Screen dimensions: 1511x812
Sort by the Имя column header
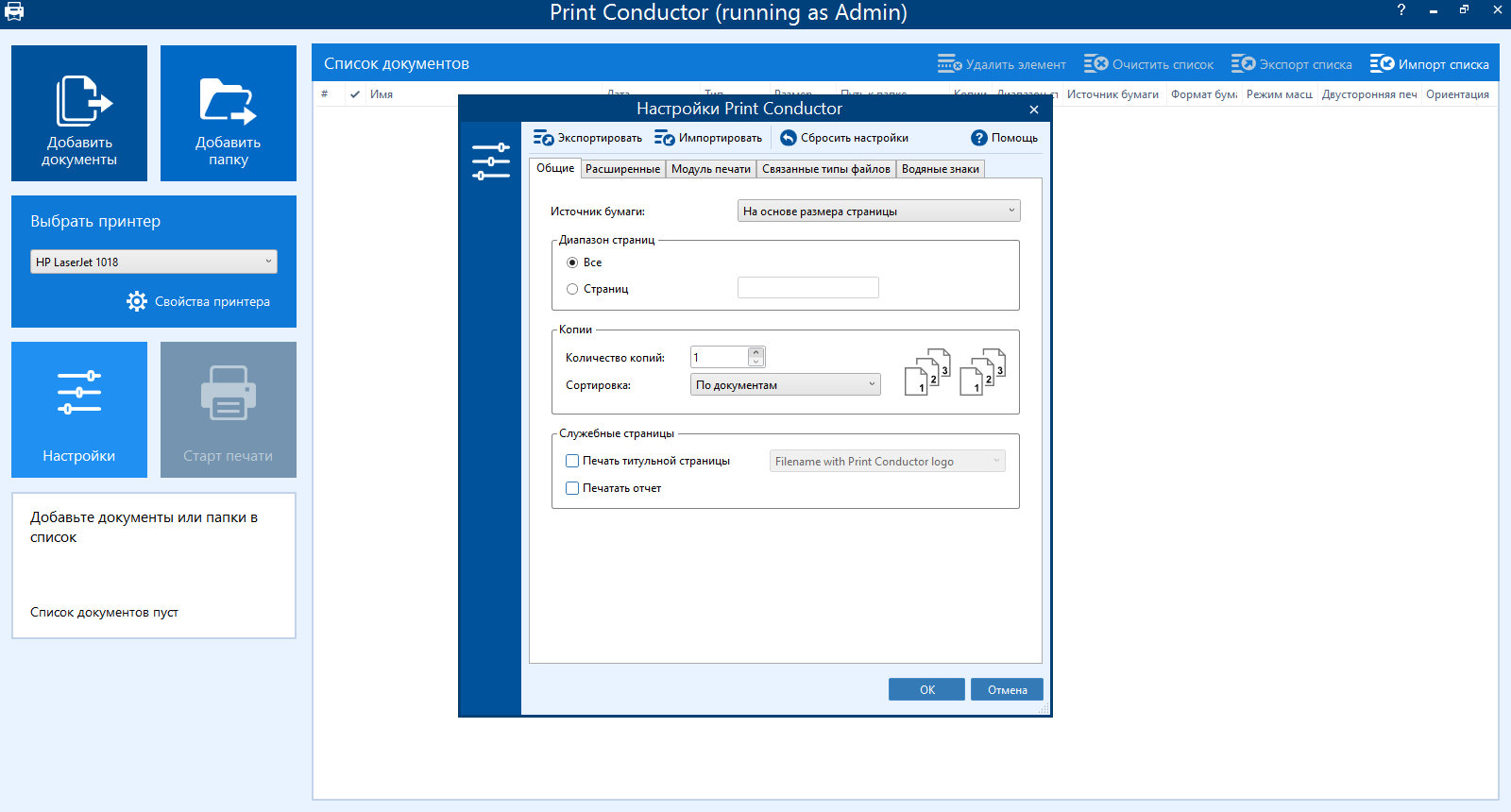[x=382, y=94]
